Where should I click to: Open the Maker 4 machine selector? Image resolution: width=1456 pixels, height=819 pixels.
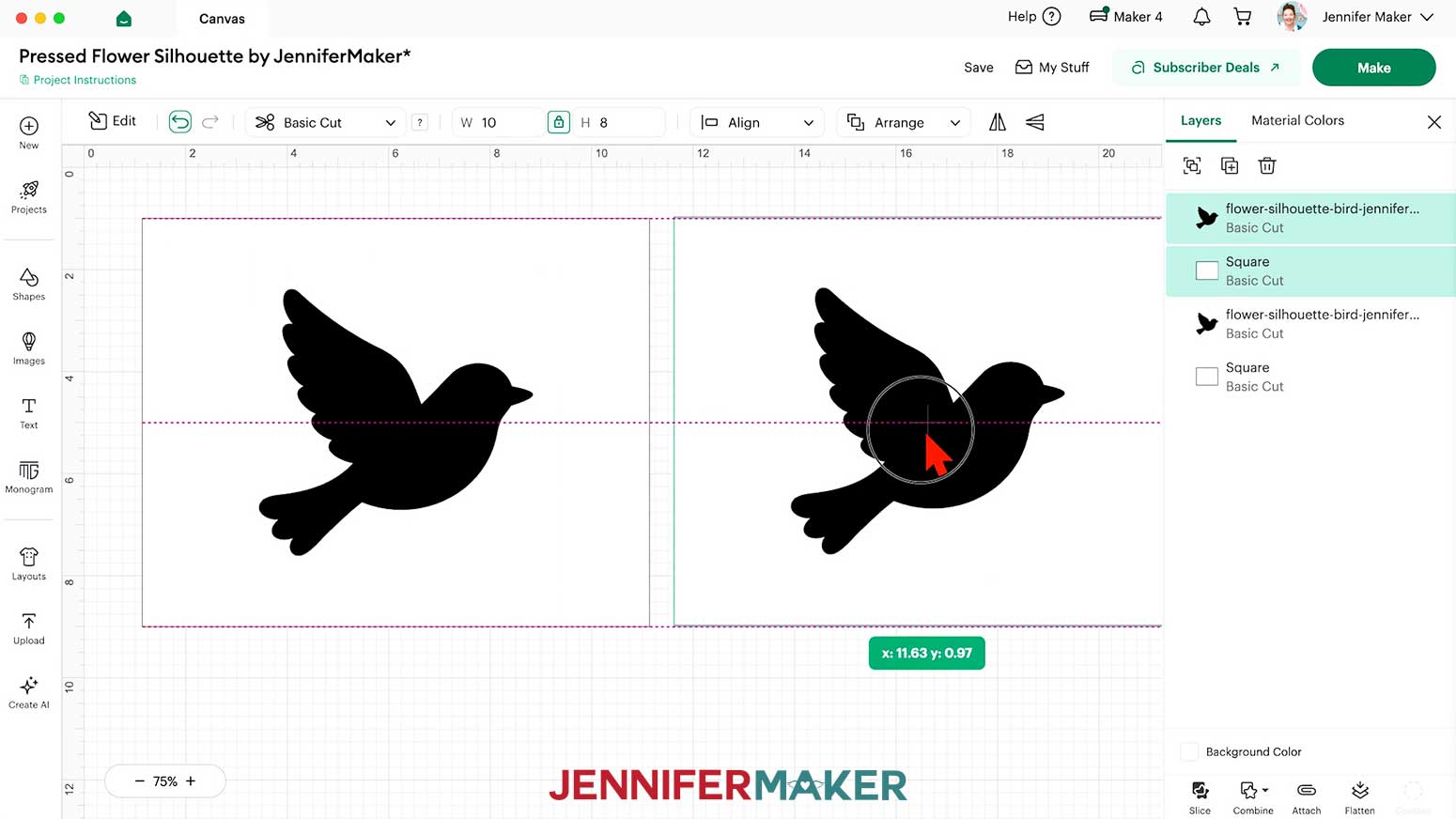click(1125, 17)
